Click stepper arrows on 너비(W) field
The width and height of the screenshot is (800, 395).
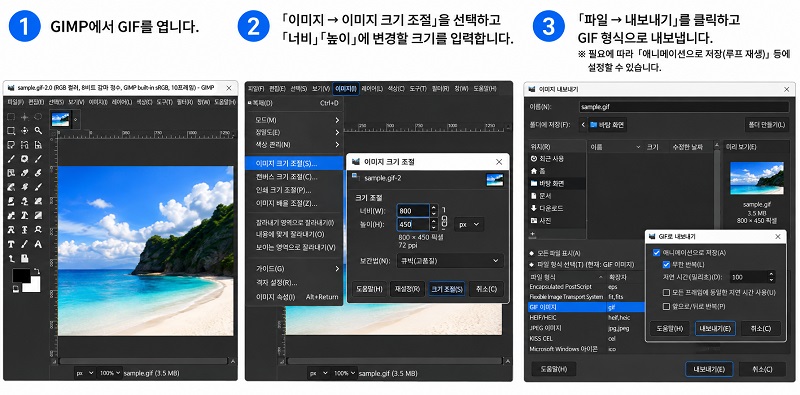(x=434, y=210)
